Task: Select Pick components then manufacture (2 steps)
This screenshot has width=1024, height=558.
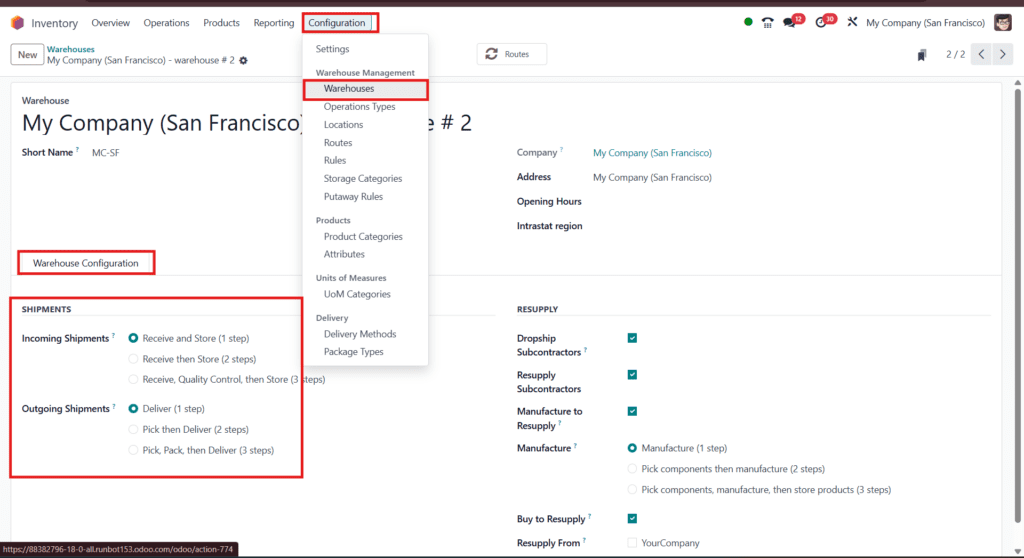Action: coord(632,468)
